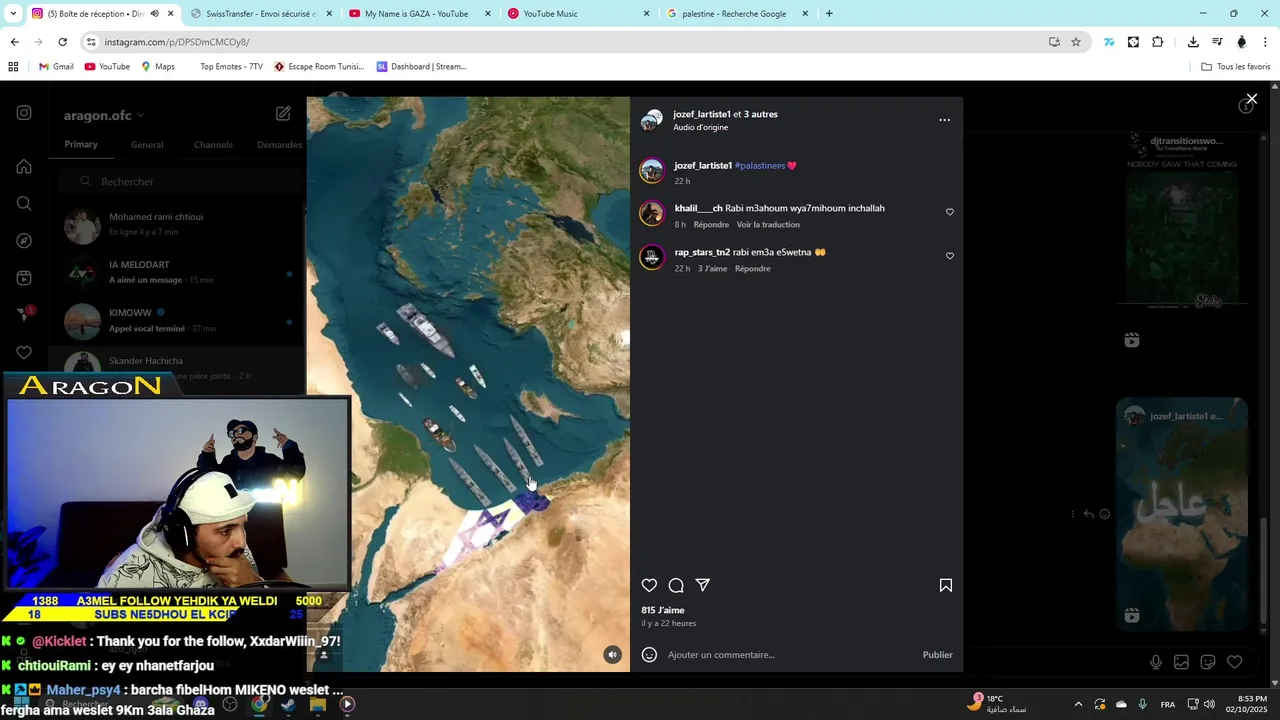The image size is (1280, 720).
Task: Click the Ajouter un commentaire field
Action: (790, 655)
